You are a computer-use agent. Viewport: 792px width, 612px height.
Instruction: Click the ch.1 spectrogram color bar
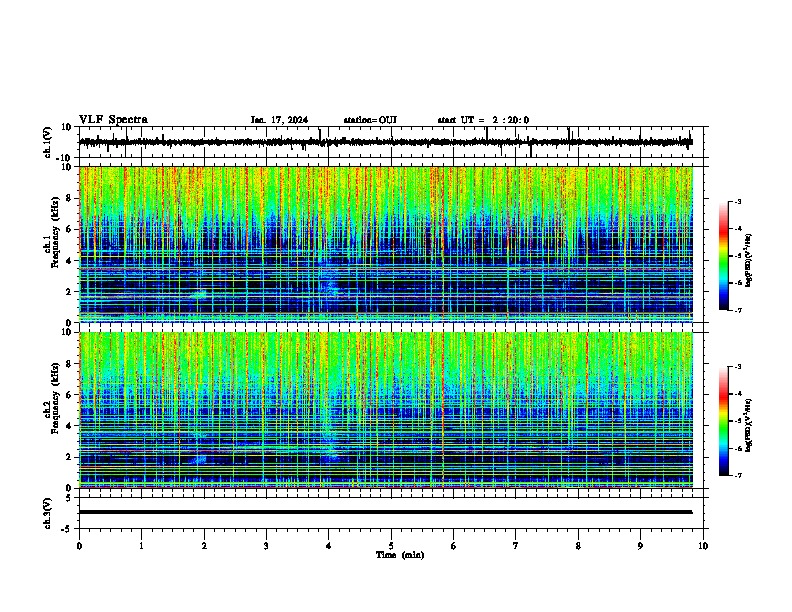point(724,256)
